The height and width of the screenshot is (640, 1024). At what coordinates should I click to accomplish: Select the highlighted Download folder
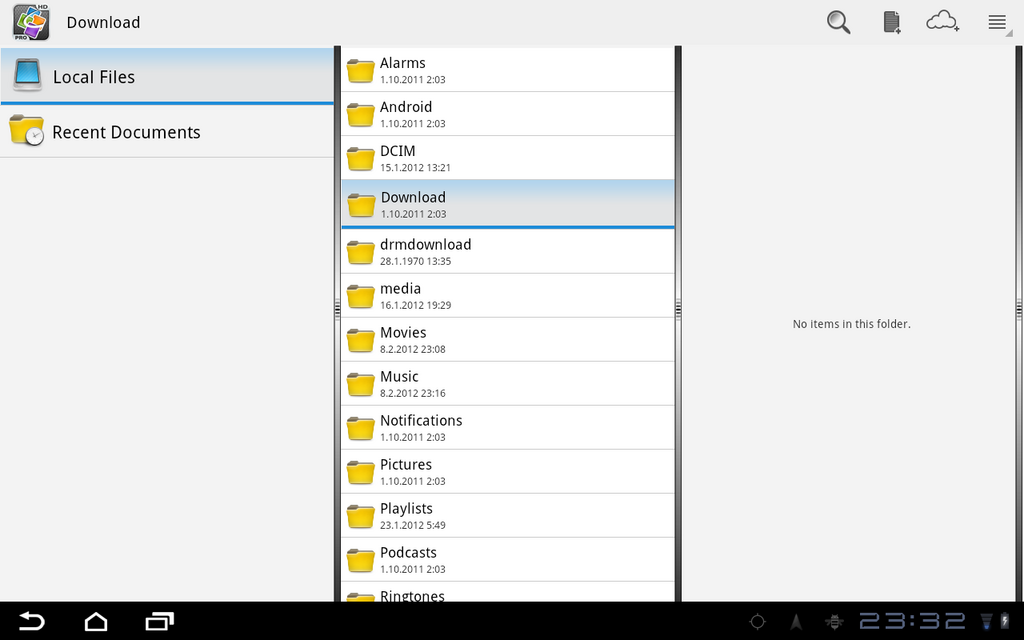pyautogui.click(x=508, y=204)
